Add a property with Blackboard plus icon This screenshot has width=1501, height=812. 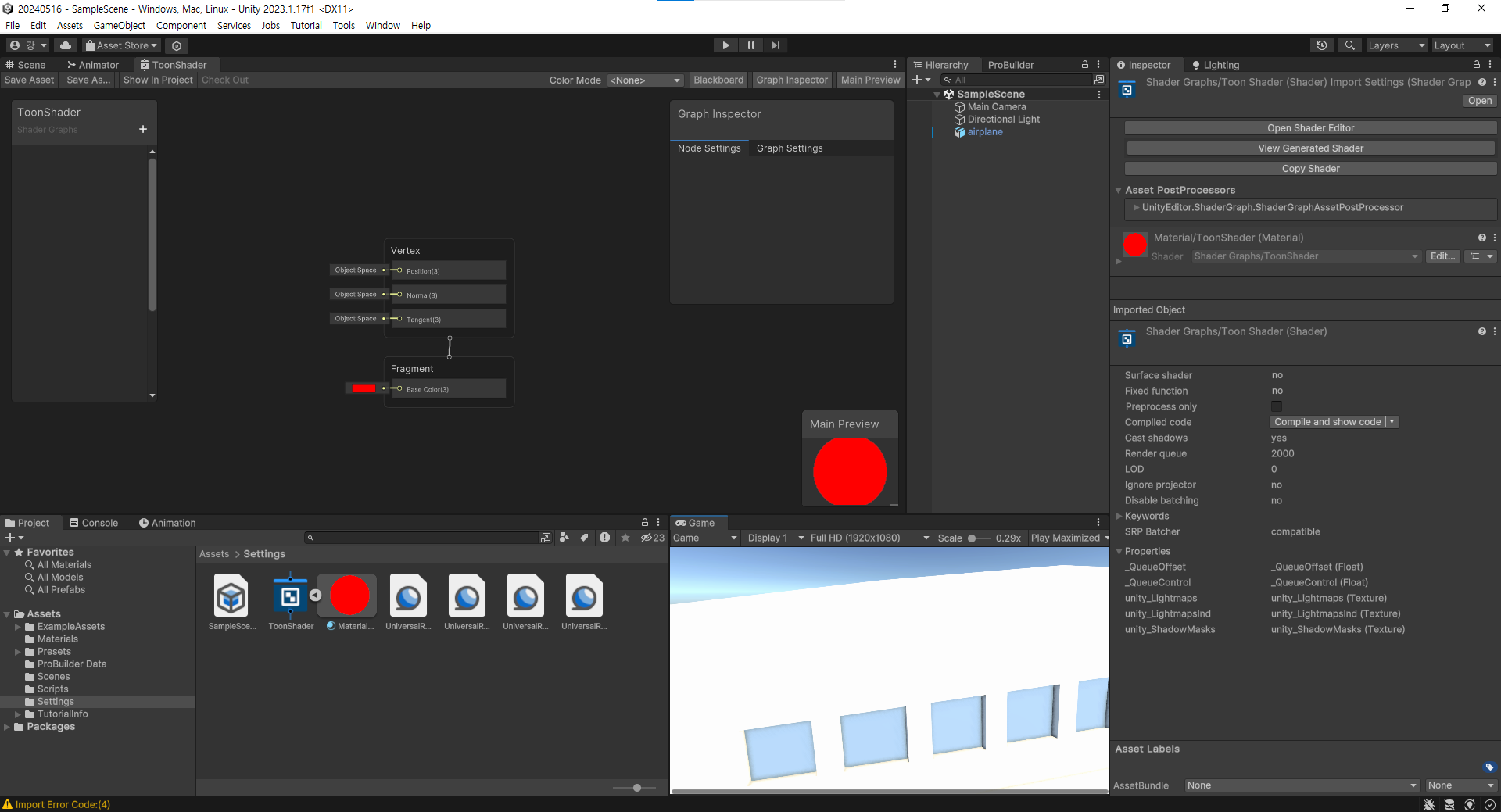[x=143, y=129]
